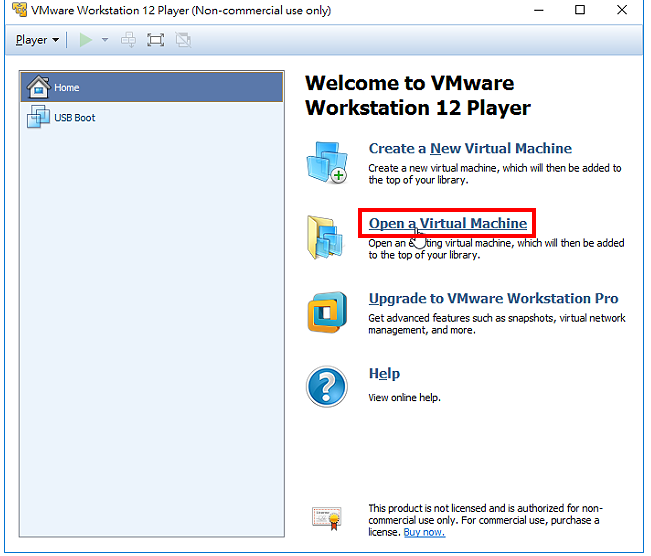Click the USB Boot VM icon
This screenshot has height=556, width=651.
click(x=38, y=117)
